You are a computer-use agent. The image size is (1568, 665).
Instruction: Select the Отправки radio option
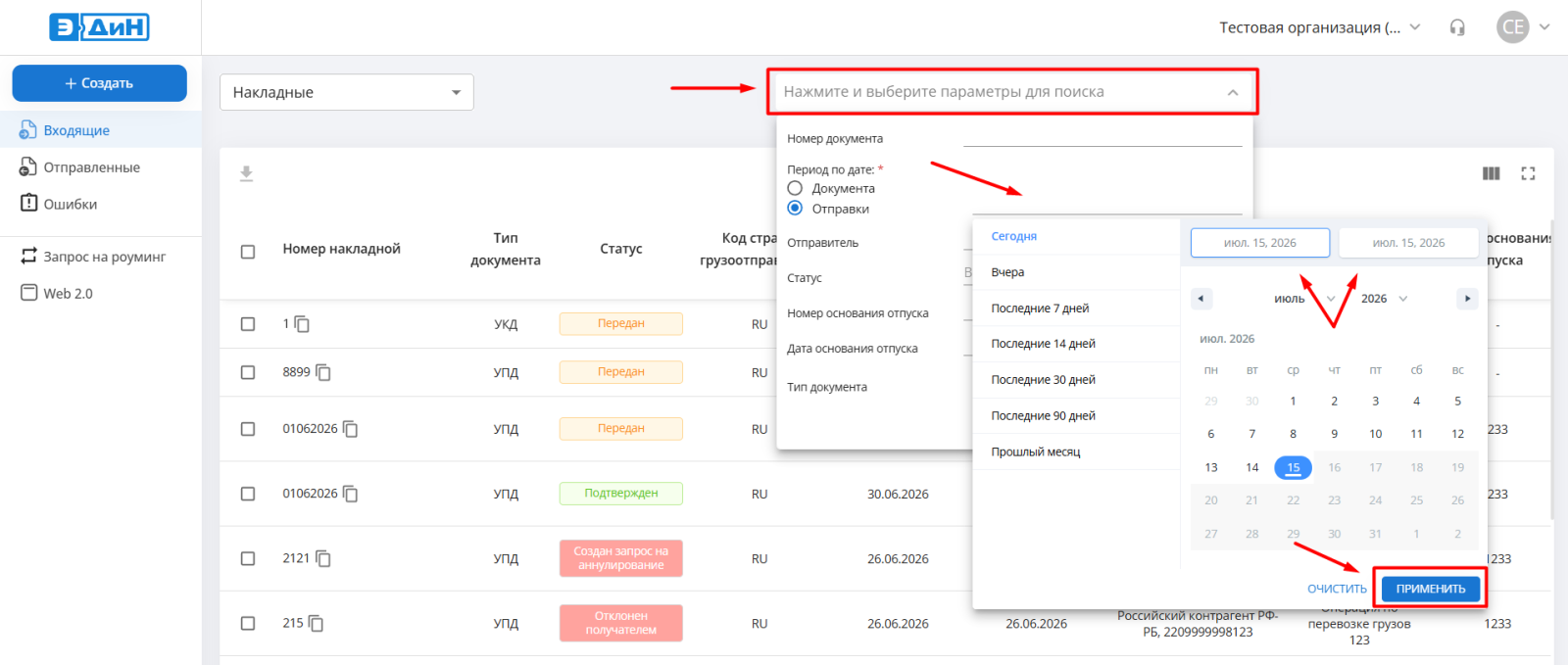tap(795, 209)
